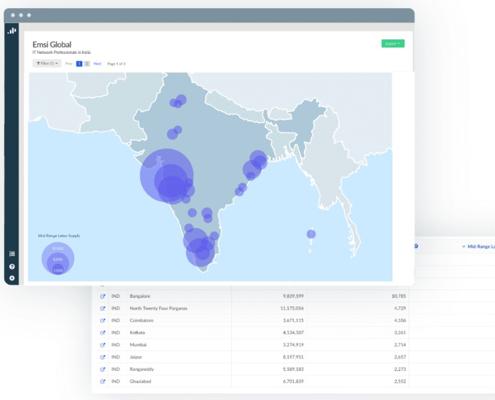The image size is (495, 400).
Task: Click the large Mumbai area bubble on map
Action: [x=167, y=176]
